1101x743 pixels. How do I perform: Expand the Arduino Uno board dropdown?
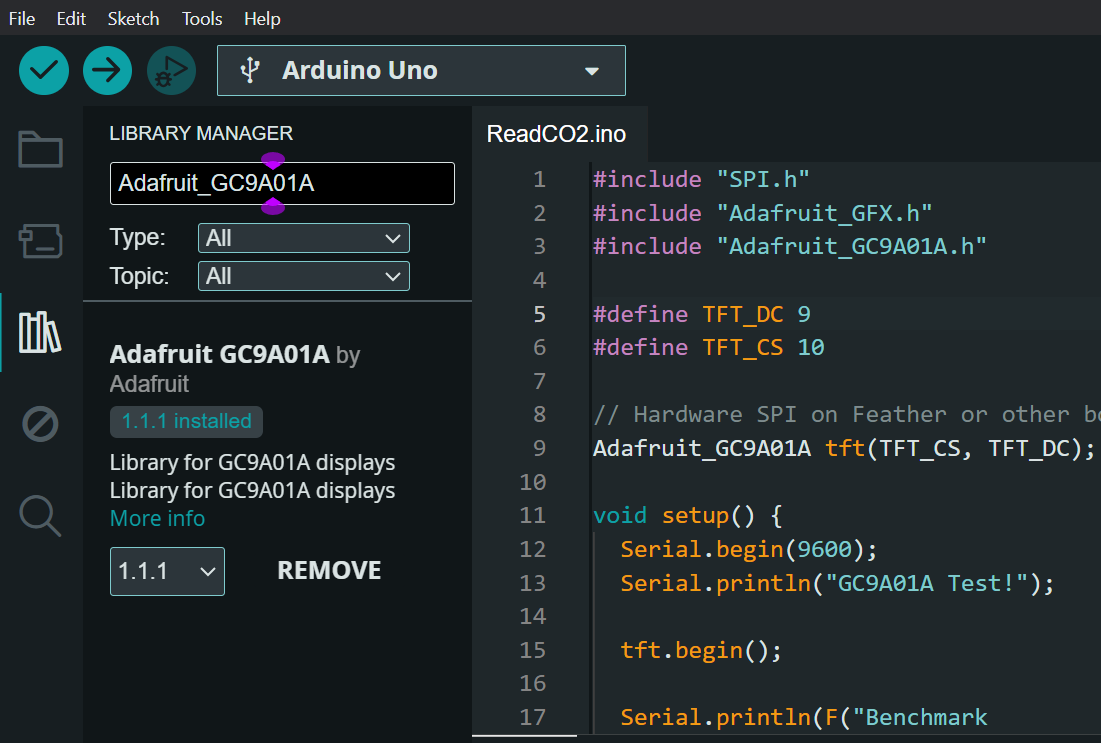(x=591, y=71)
